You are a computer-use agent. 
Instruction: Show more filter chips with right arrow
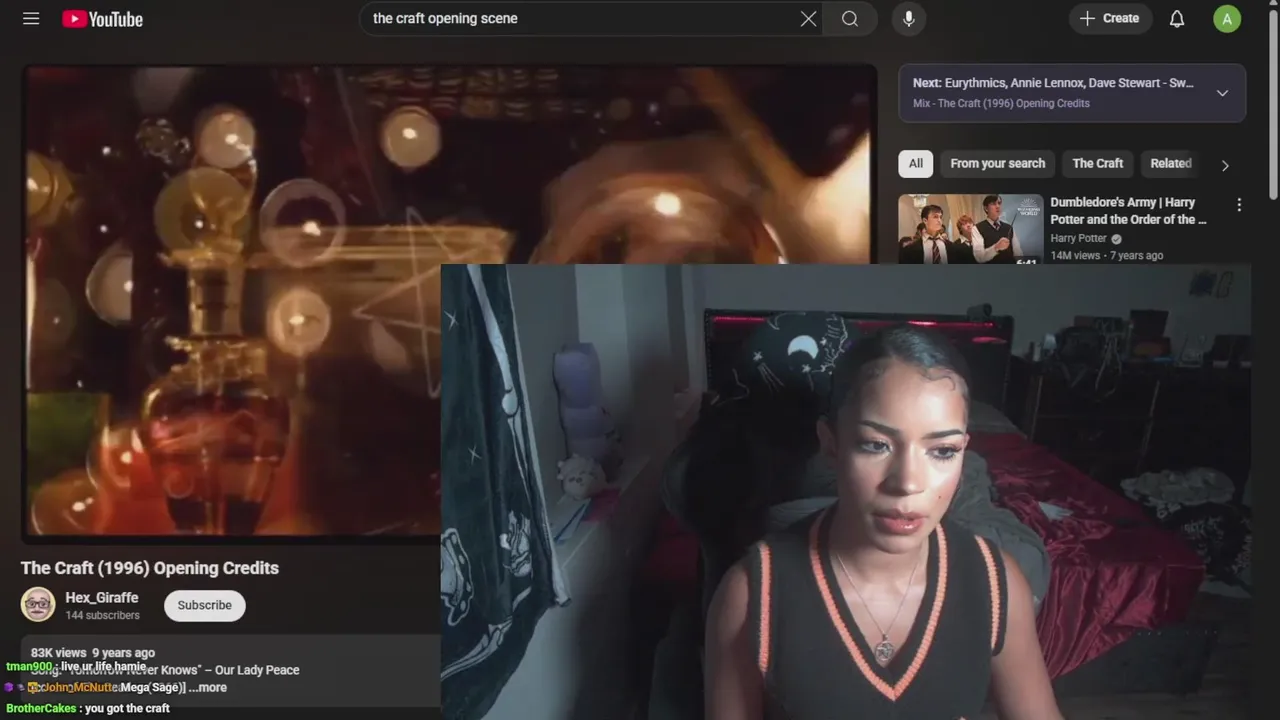pyautogui.click(x=1225, y=165)
